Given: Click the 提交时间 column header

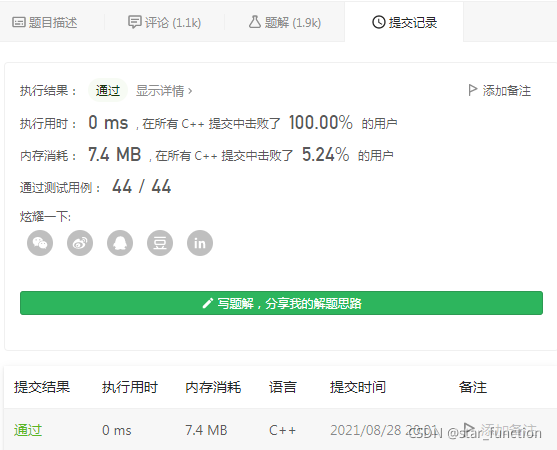Looking at the screenshot, I should (358, 387).
